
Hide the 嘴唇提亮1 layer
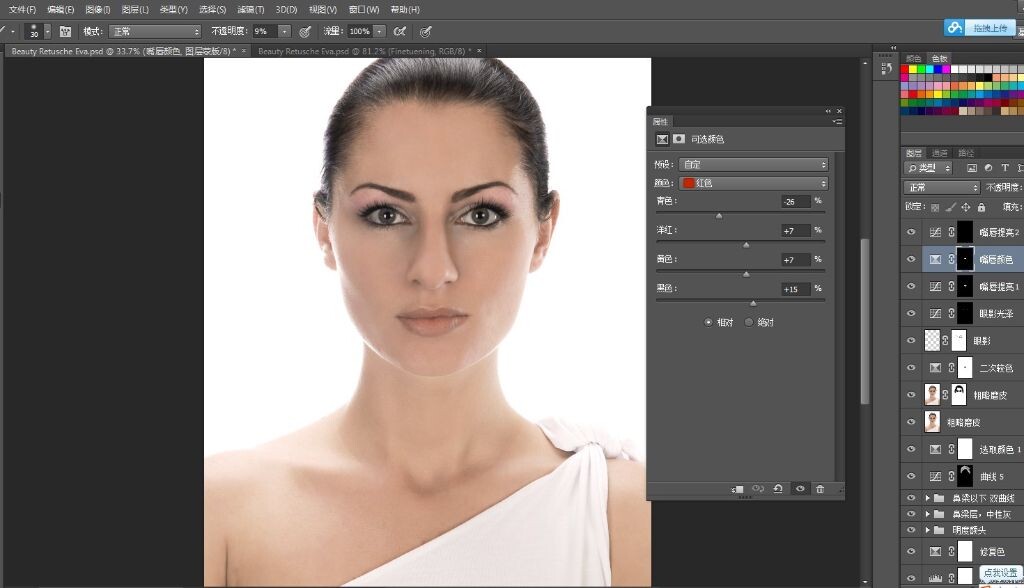(x=912, y=286)
